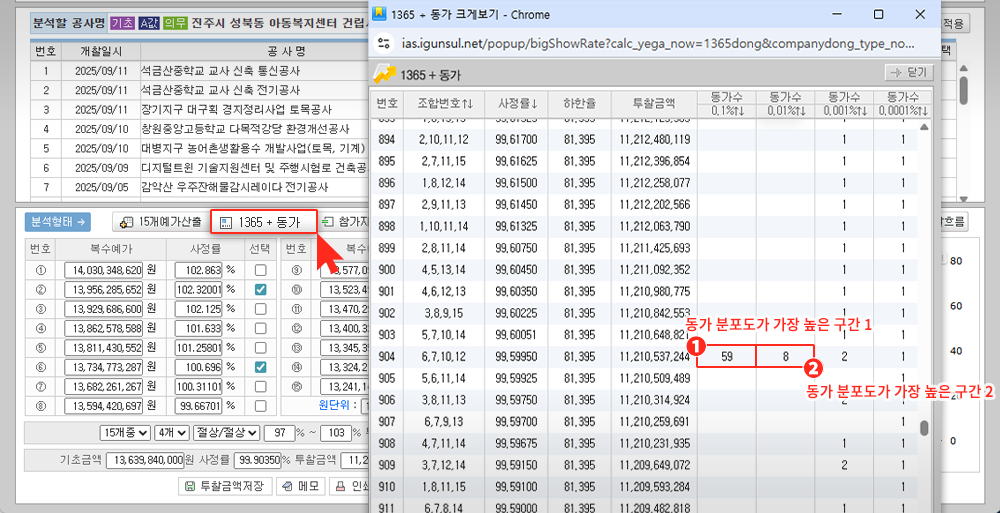The height and width of the screenshot is (513, 1000).
Task: Click 사정률 field 102.863
Action: (198, 271)
